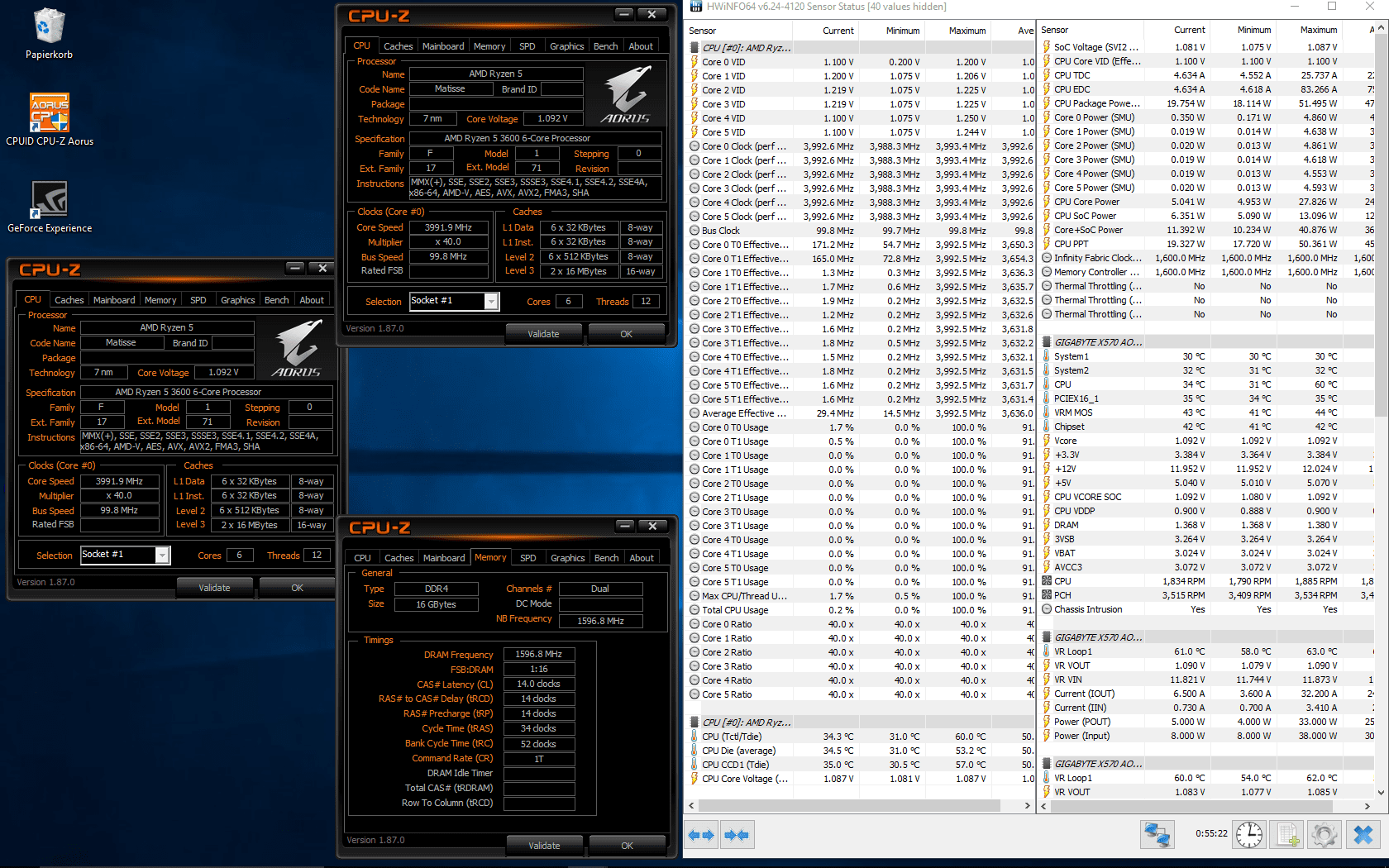This screenshot has height=868, width=1389.
Task: Click icon beside first GIGABYTE X570 AO group
Action: 1047,342
